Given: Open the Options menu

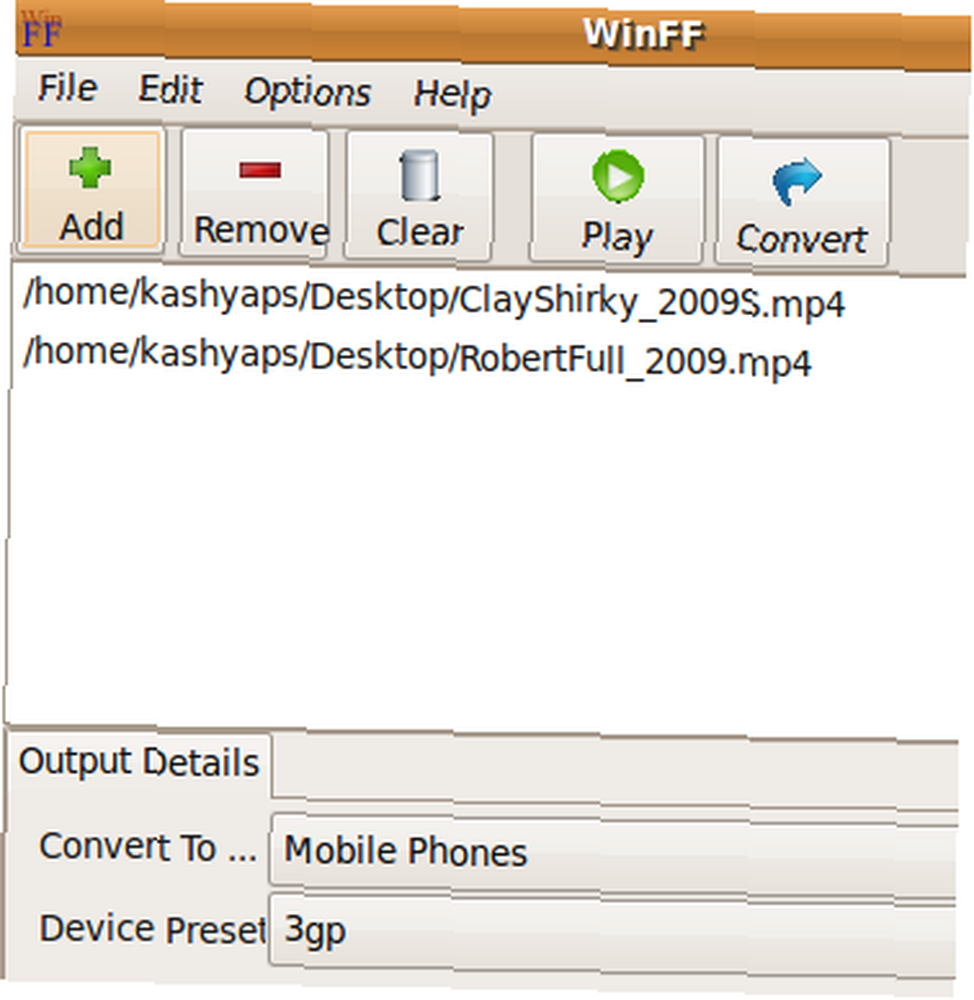Looking at the screenshot, I should tap(307, 92).
